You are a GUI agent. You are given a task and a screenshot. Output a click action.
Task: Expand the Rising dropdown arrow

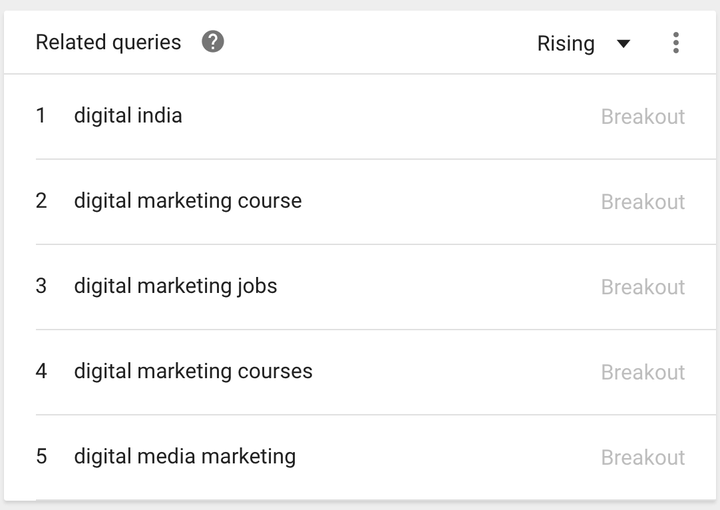(624, 44)
